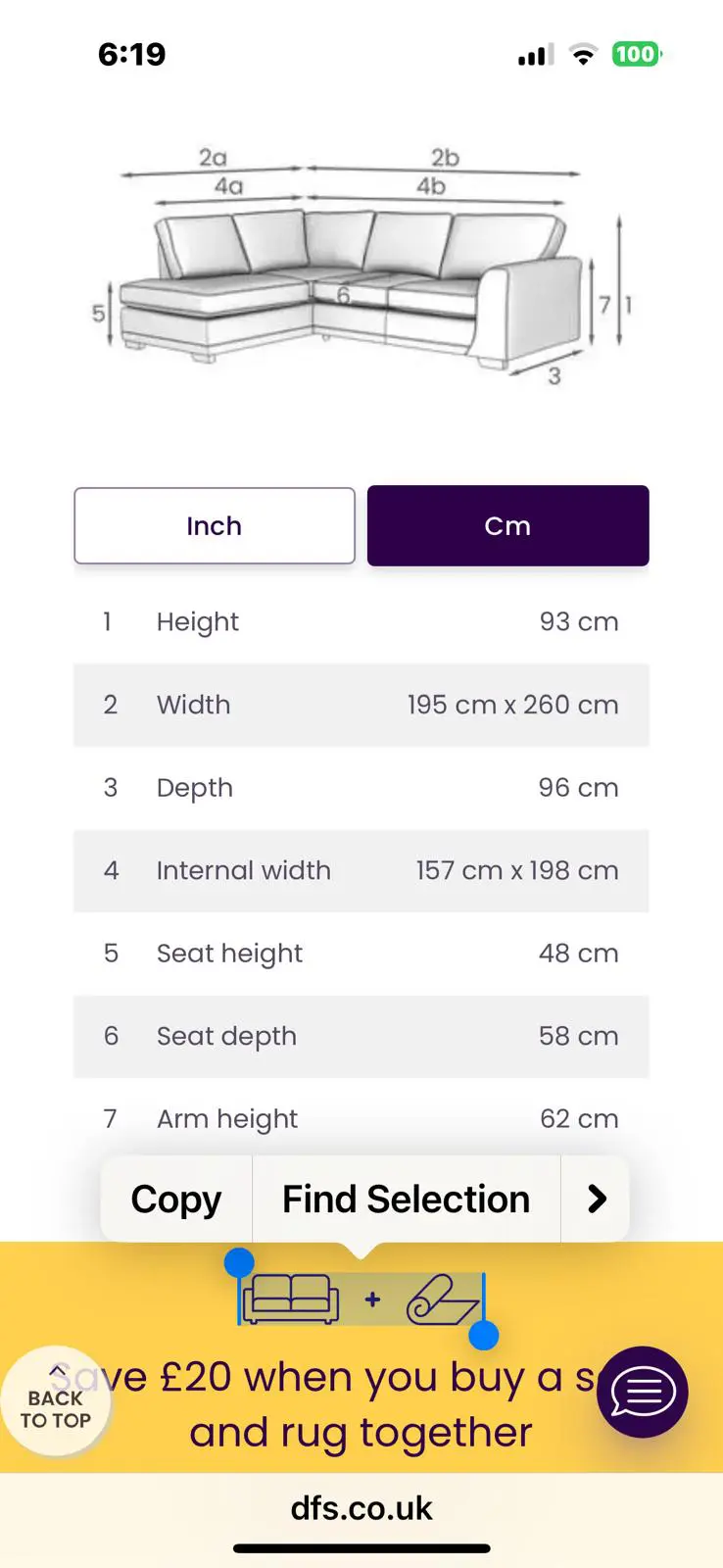Tap the lower-right text selection handle

[484, 1335]
